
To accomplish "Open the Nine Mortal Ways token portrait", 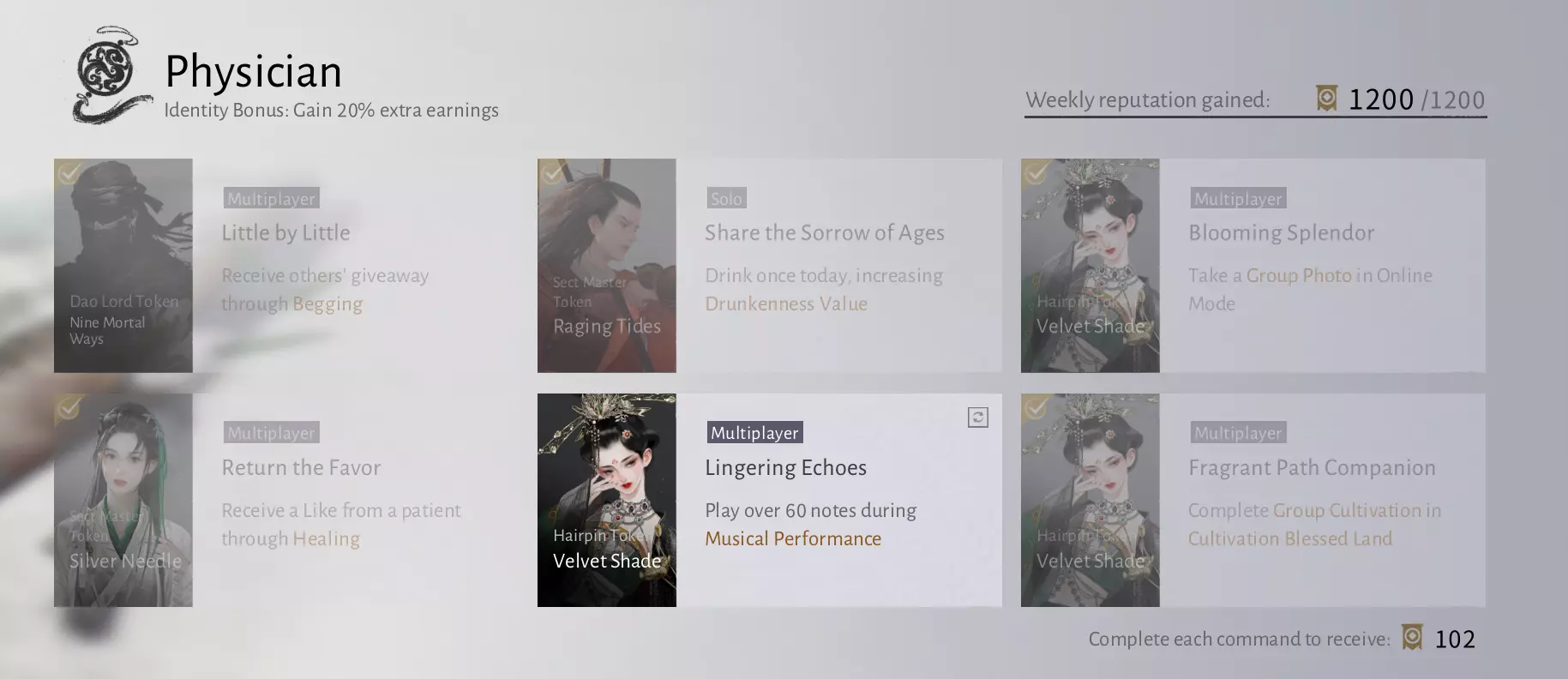I will 123,265.
